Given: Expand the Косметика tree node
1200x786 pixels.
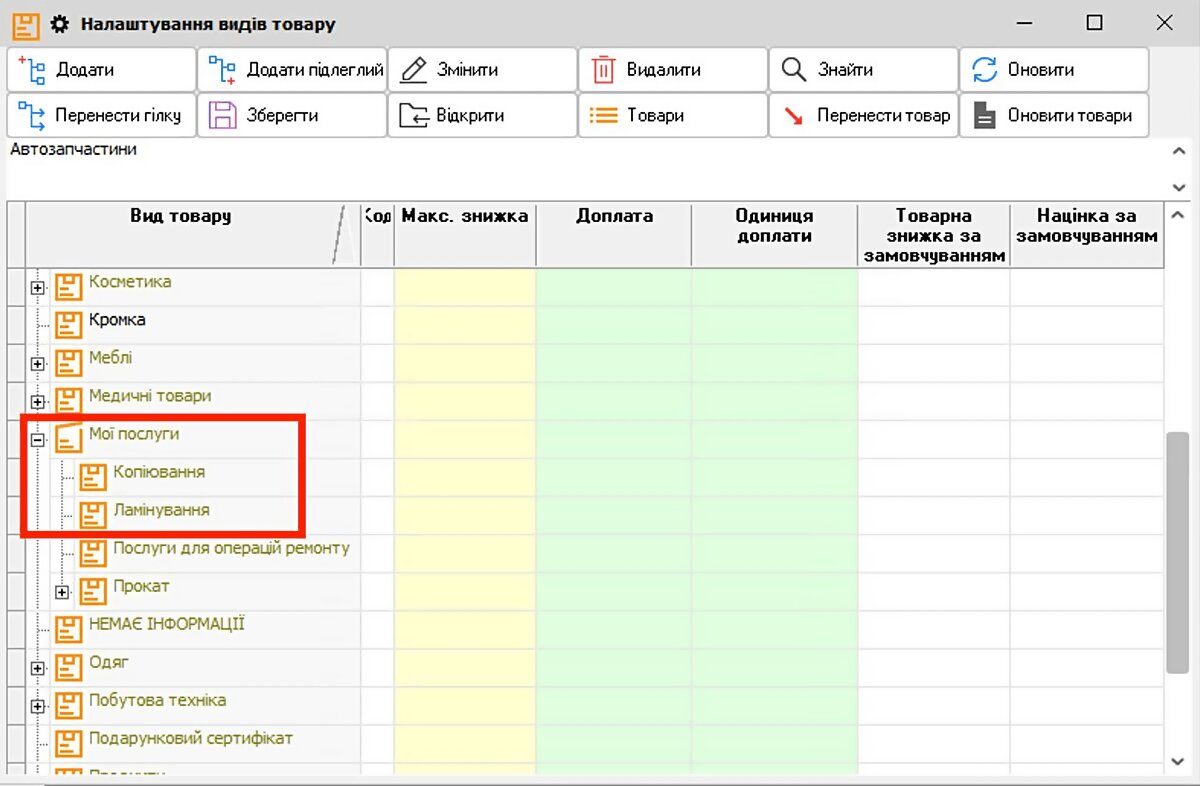Looking at the screenshot, I should (38, 288).
